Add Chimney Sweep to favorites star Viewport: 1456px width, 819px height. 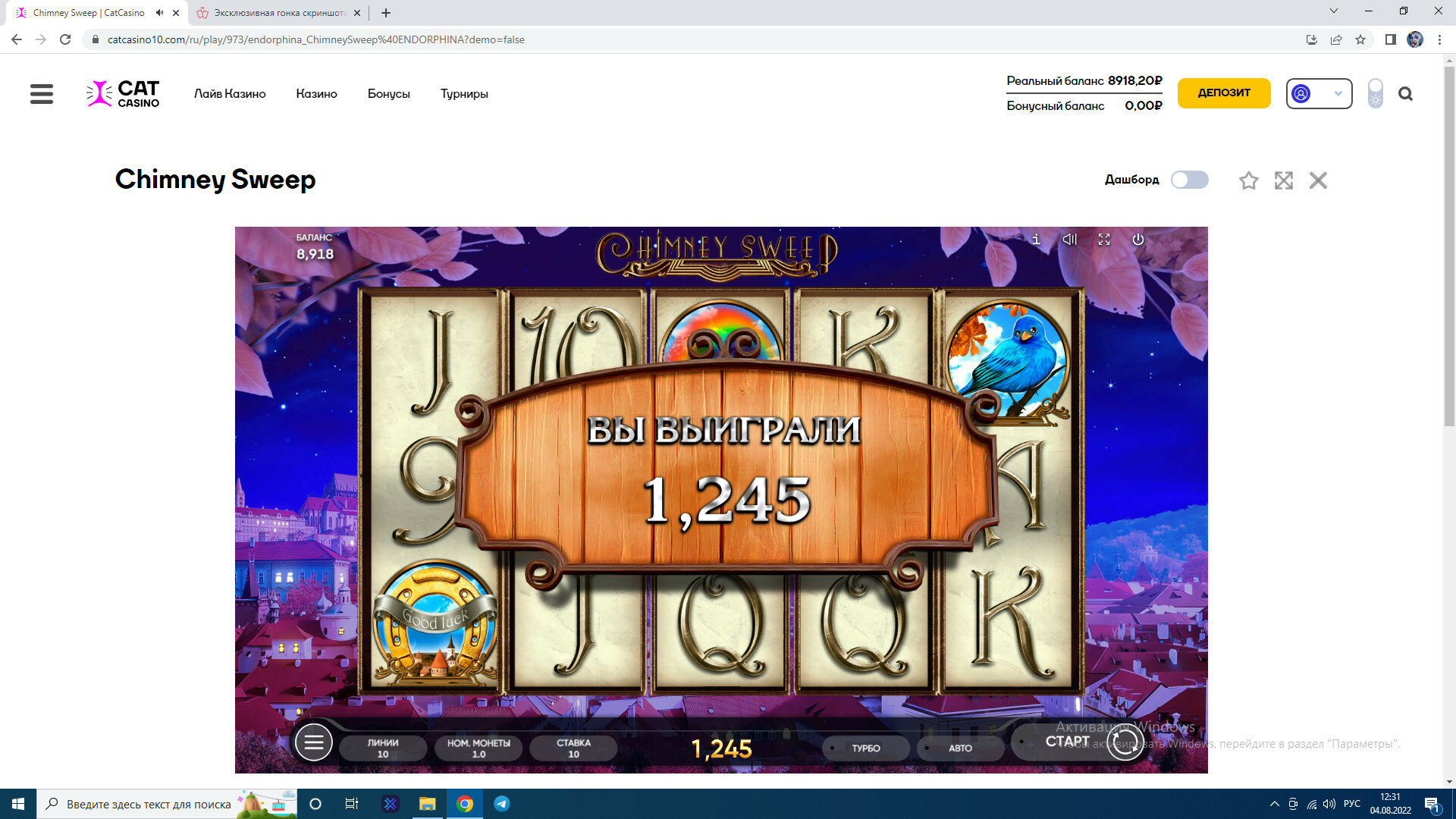tap(1248, 180)
